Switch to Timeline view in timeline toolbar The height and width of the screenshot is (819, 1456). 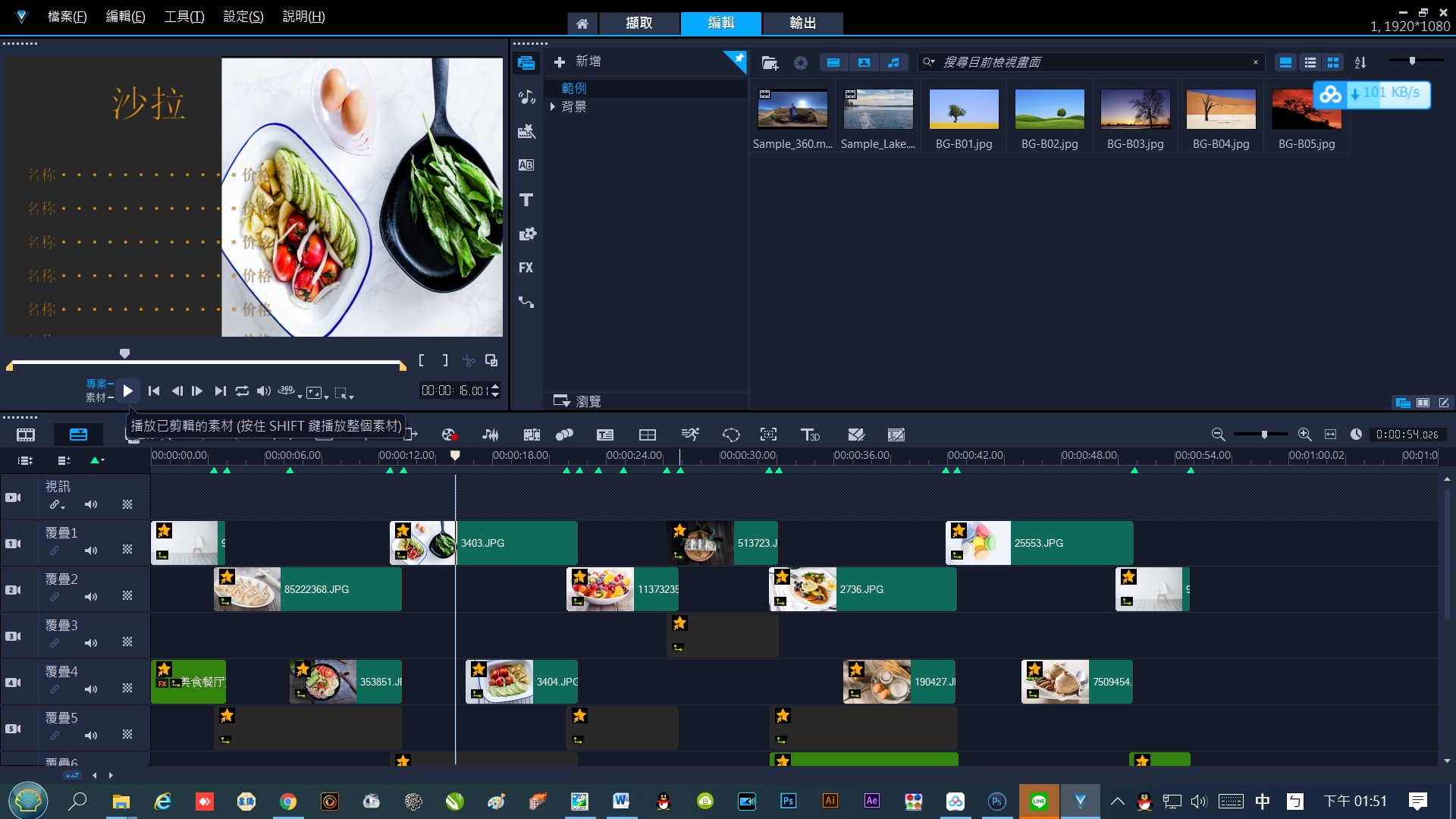coord(78,435)
